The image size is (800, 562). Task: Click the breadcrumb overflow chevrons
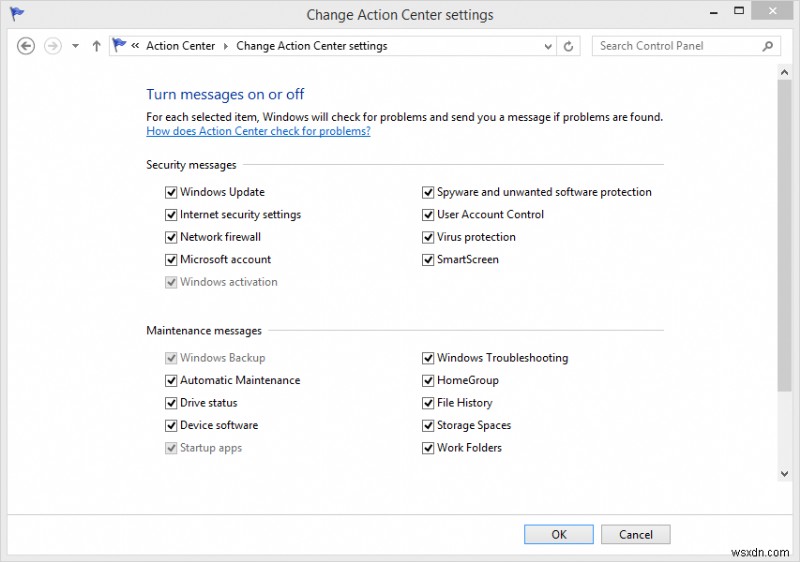(x=135, y=46)
